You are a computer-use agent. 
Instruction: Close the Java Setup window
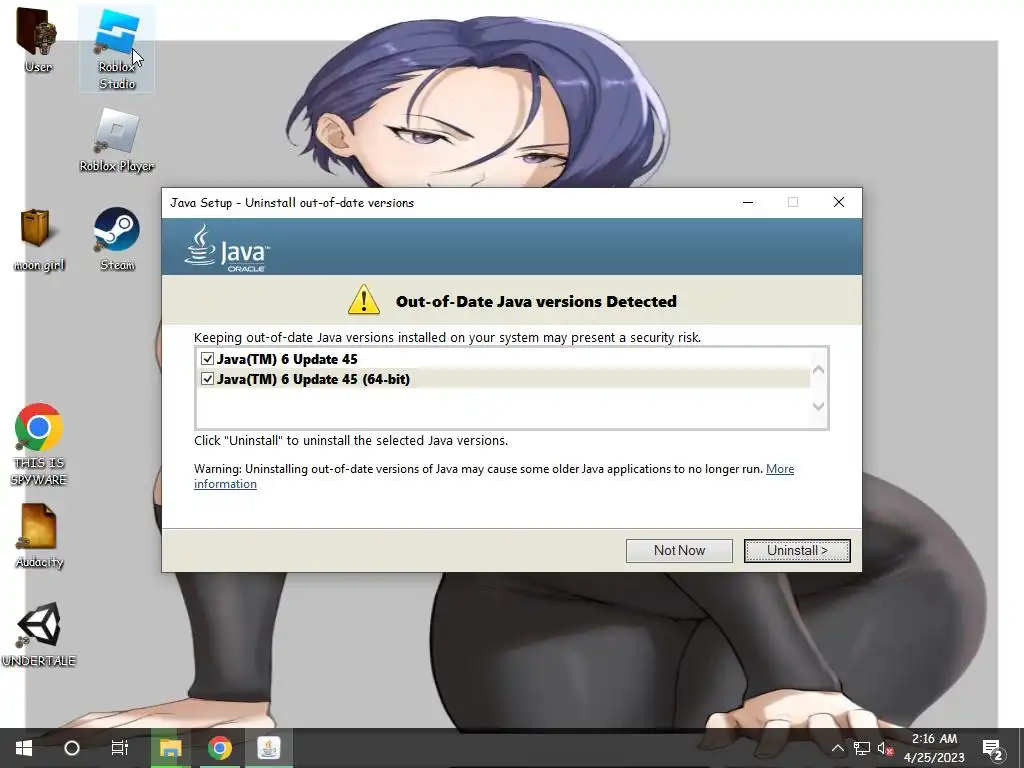(839, 202)
